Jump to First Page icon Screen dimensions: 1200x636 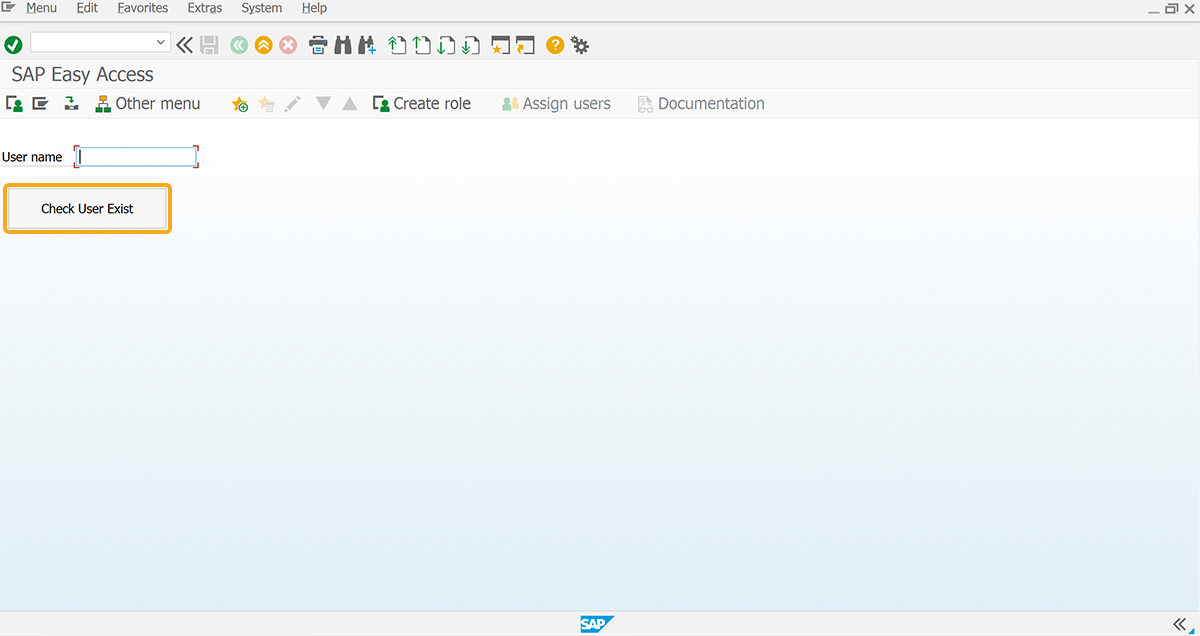(397, 45)
